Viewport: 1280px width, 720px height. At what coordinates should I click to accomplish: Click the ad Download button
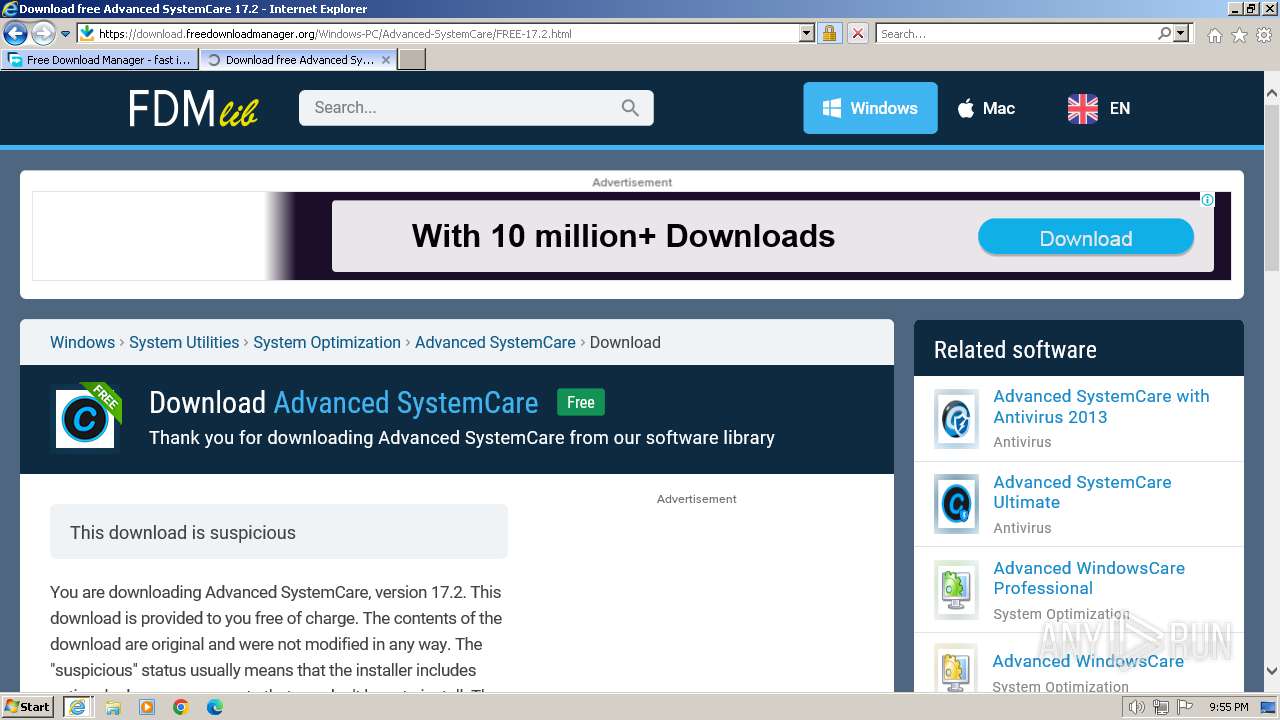point(1086,238)
